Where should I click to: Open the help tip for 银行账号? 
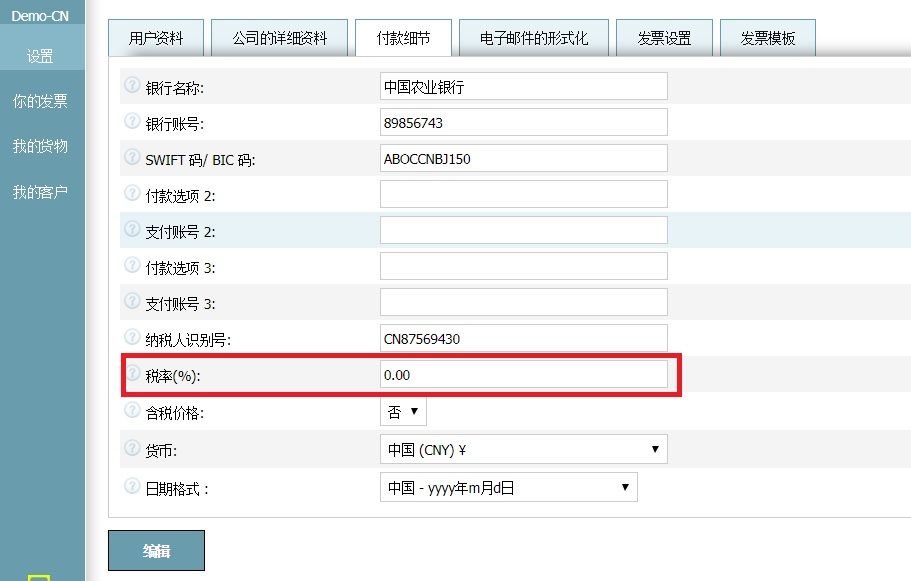click(130, 122)
